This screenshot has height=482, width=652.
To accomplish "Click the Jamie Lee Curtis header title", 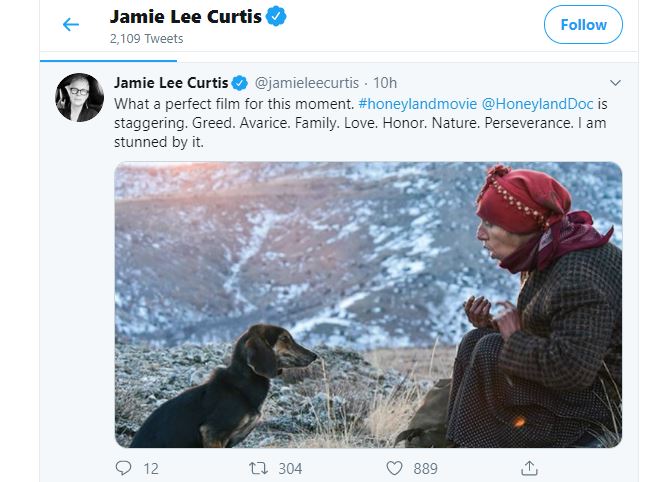I will [x=185, y=18].
